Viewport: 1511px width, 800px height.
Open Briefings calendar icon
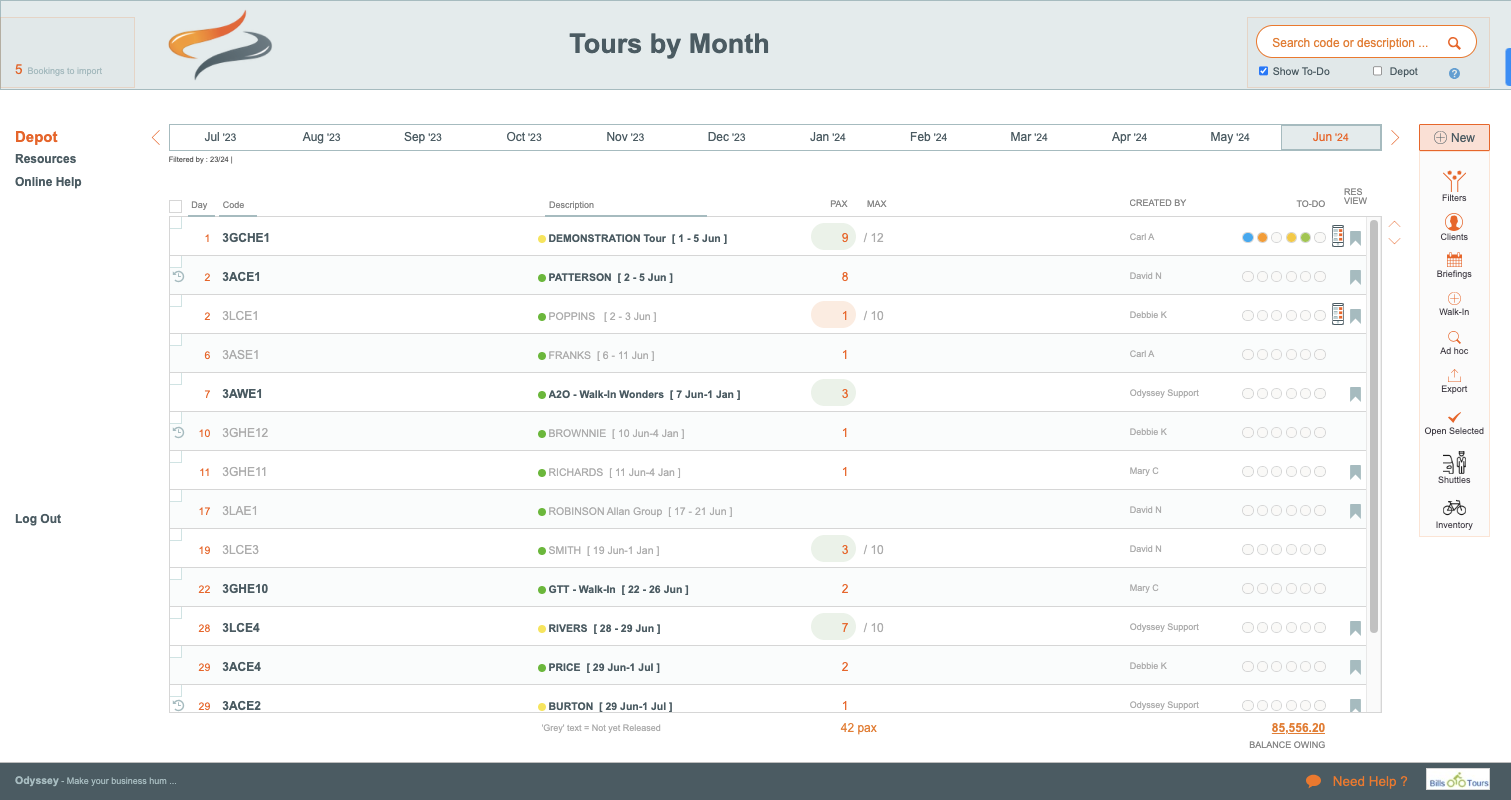(1453, 260)
